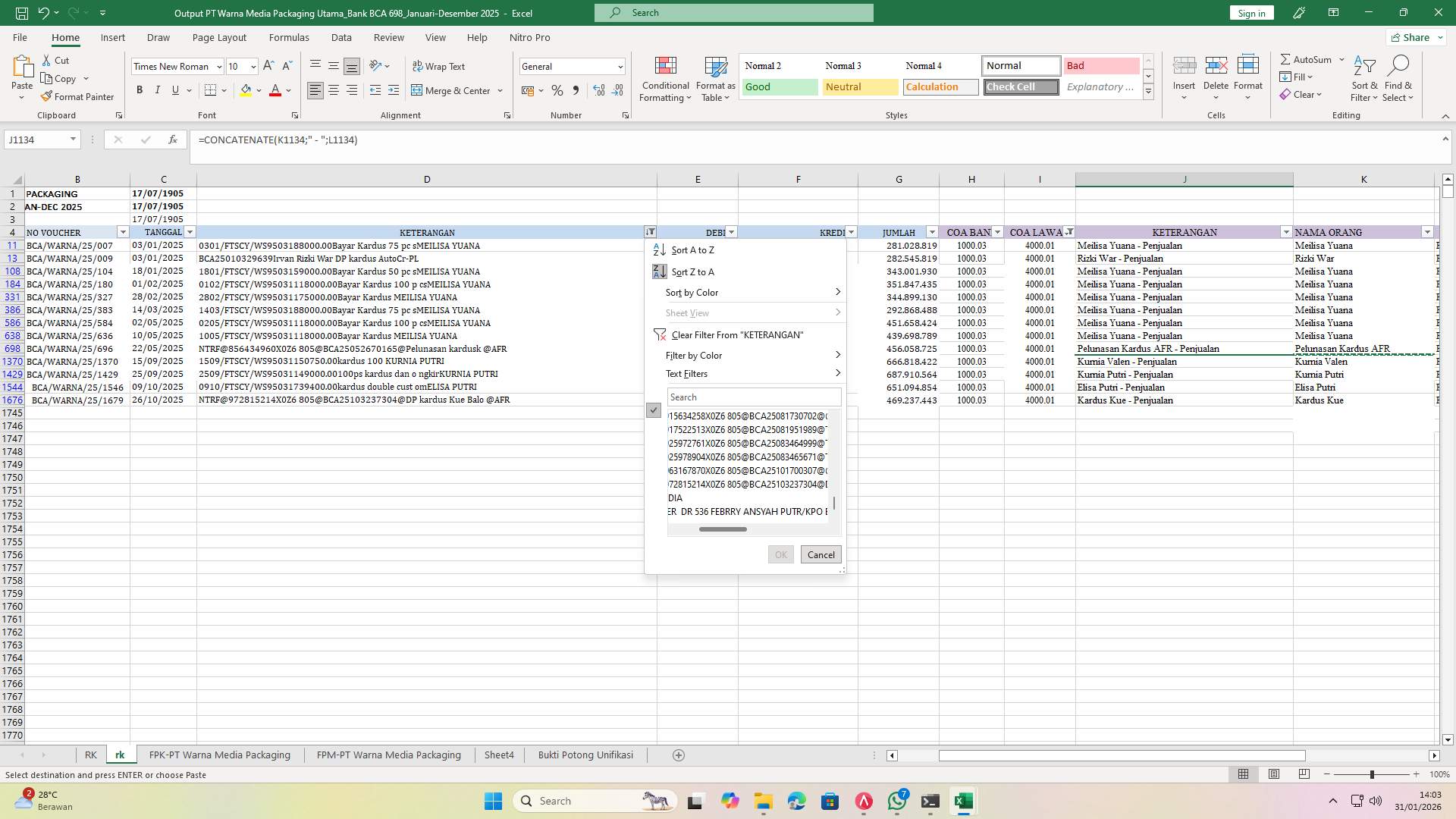Apply Percent Style formatting

click(x=557, y=90)
